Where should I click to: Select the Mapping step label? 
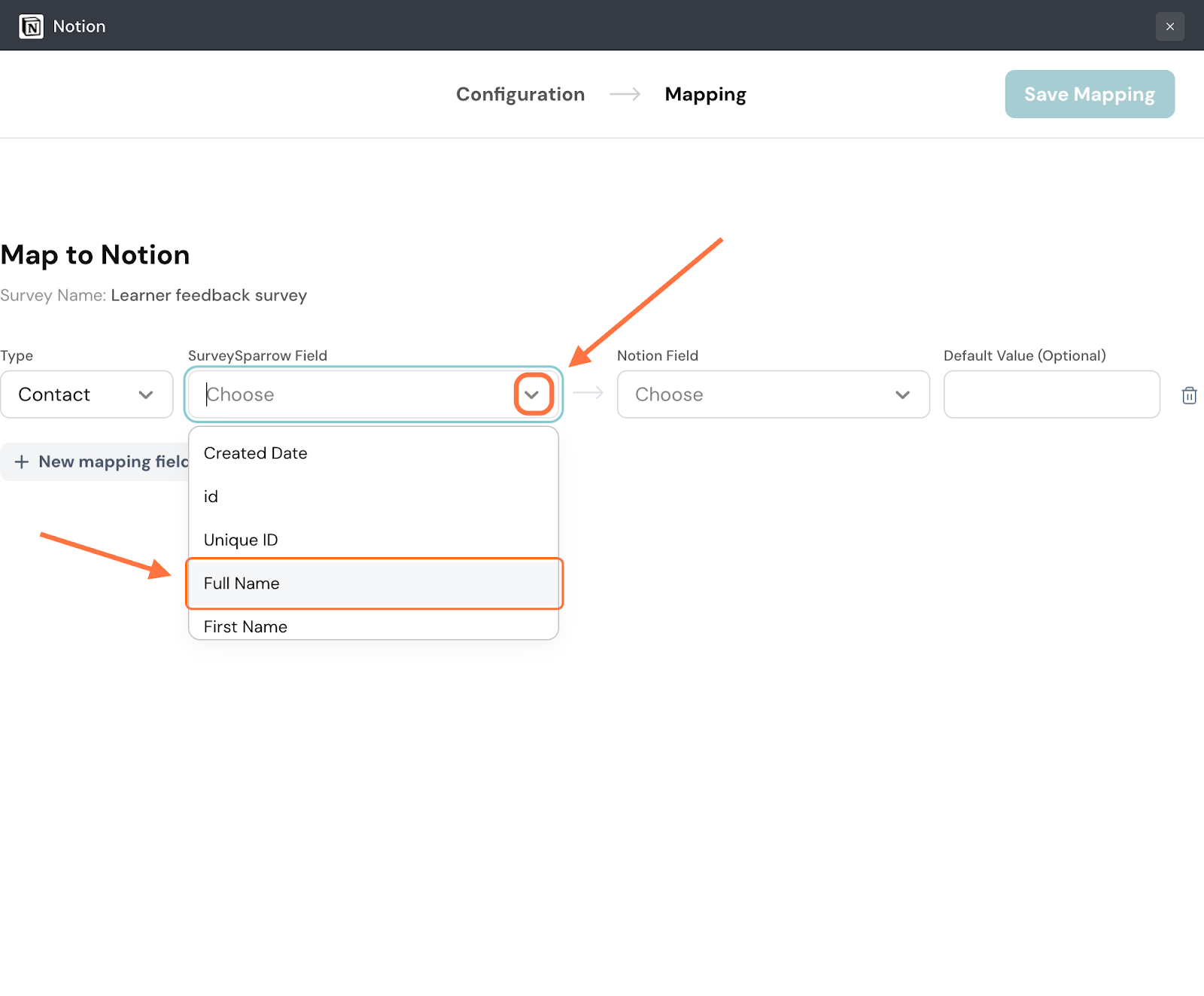point(705,94)
